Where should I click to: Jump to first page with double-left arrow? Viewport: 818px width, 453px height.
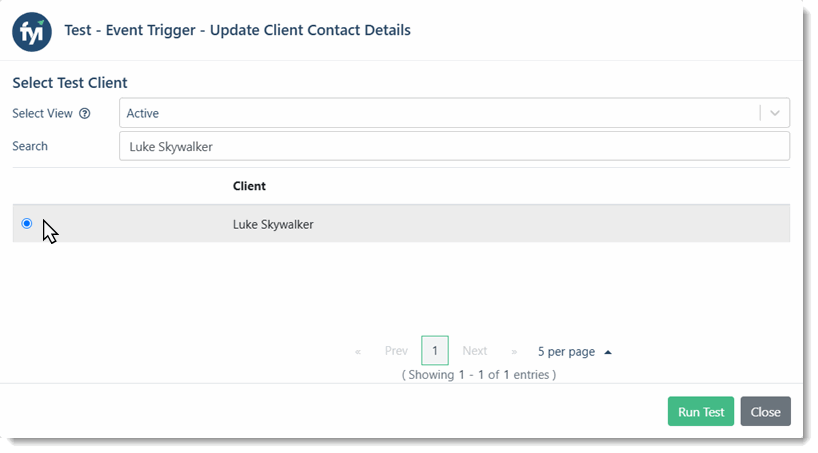click(358, 352)
